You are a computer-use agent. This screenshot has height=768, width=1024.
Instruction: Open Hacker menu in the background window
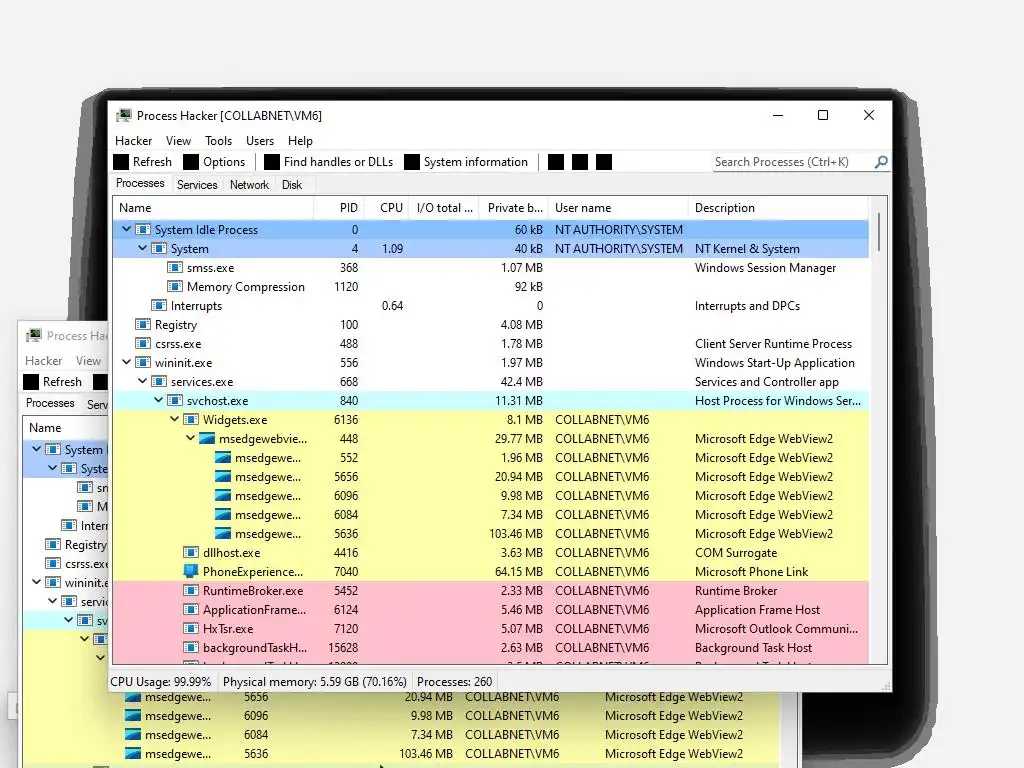[x=43, y=360]
